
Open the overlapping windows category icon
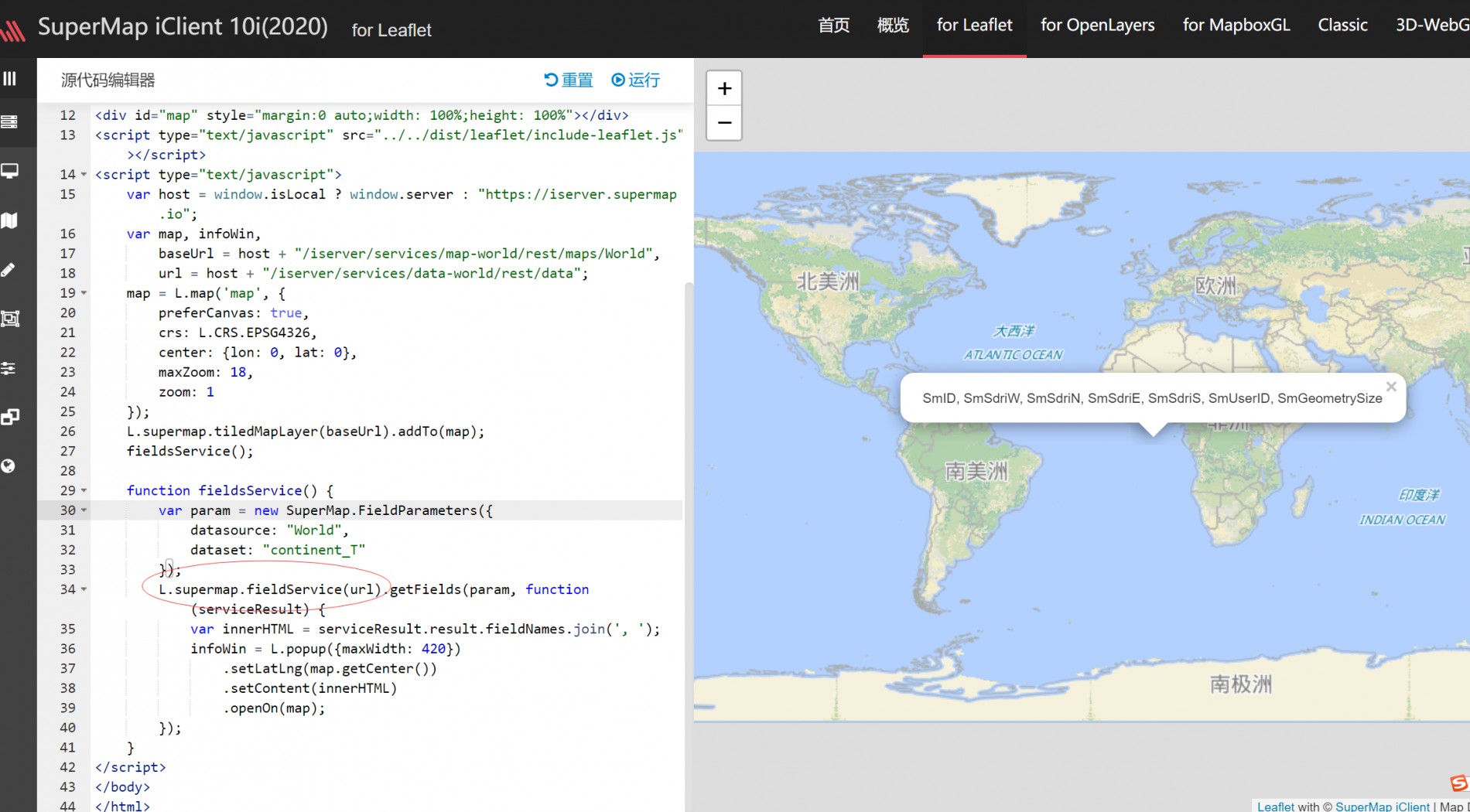coord(9,417)
